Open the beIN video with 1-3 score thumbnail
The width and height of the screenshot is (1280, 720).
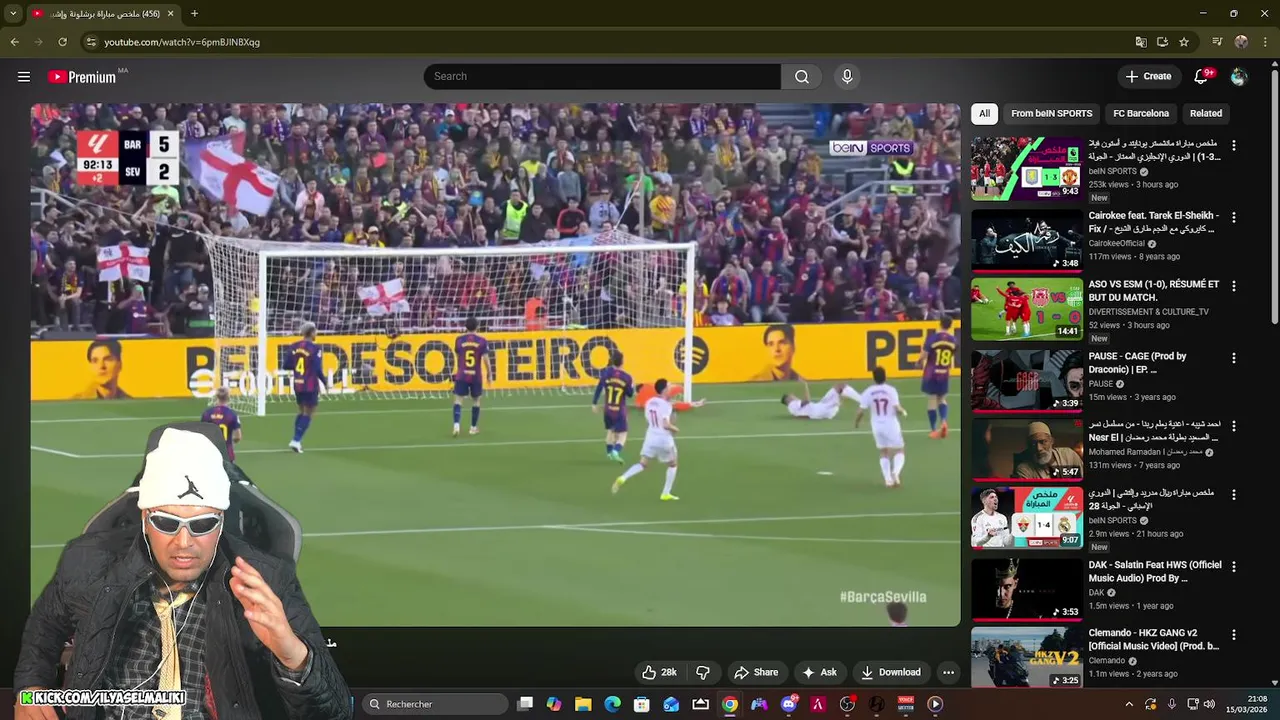[x=1027, y=168]
